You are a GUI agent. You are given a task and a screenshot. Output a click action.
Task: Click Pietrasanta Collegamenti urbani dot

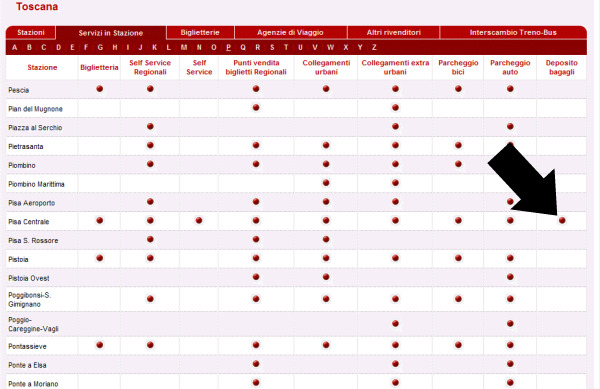[x=326, y=145]
